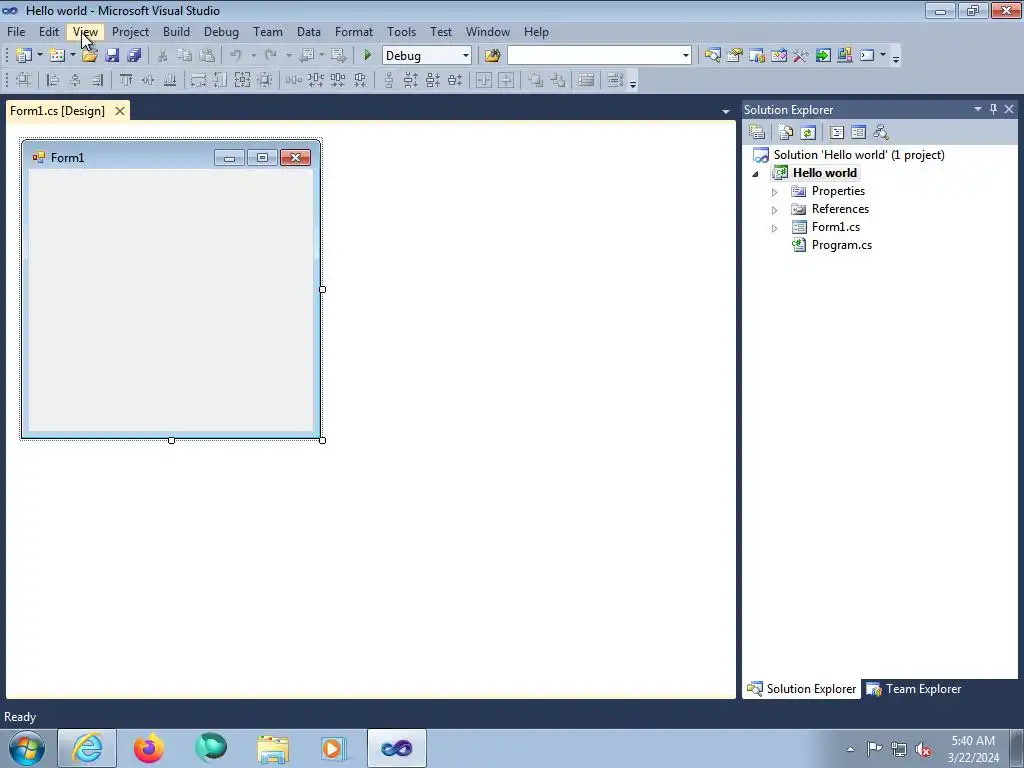Image resolution: width=1024 pixels, height=768 pixels.
Task: Open the Help menu
Action: click(x=536, y=31)
